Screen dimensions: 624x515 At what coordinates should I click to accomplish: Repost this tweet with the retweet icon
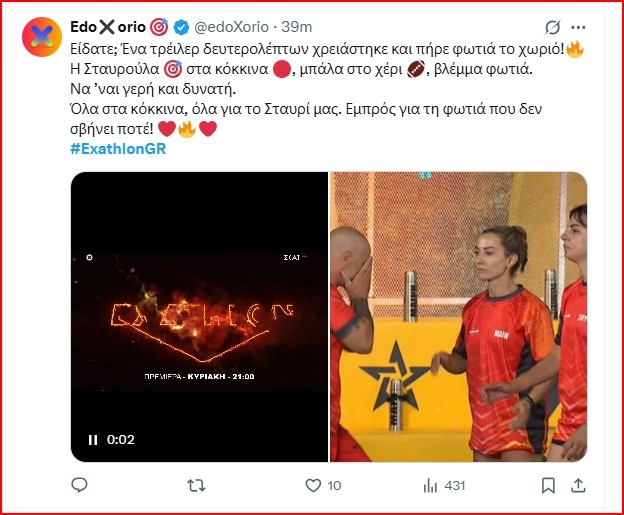click(196, 486)
